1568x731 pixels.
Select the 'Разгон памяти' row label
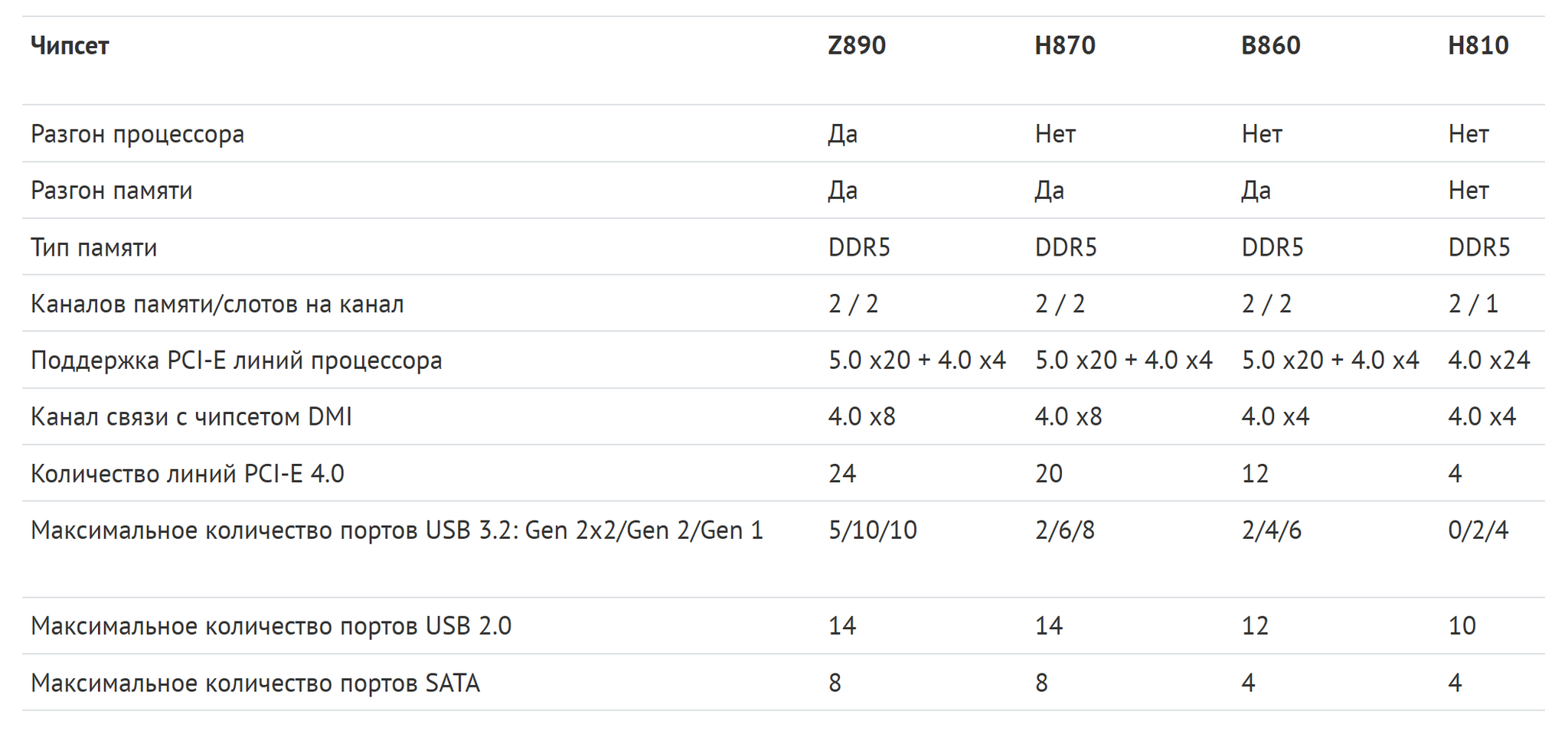(x=112, y=190)
